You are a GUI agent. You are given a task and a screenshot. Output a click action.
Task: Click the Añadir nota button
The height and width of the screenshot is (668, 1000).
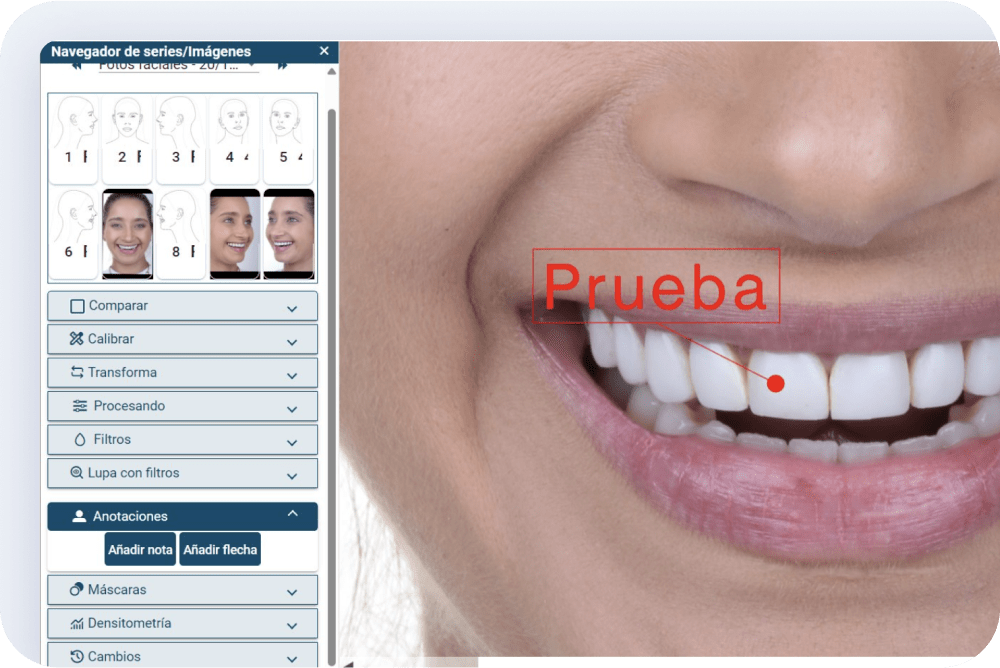pos(140,549)
